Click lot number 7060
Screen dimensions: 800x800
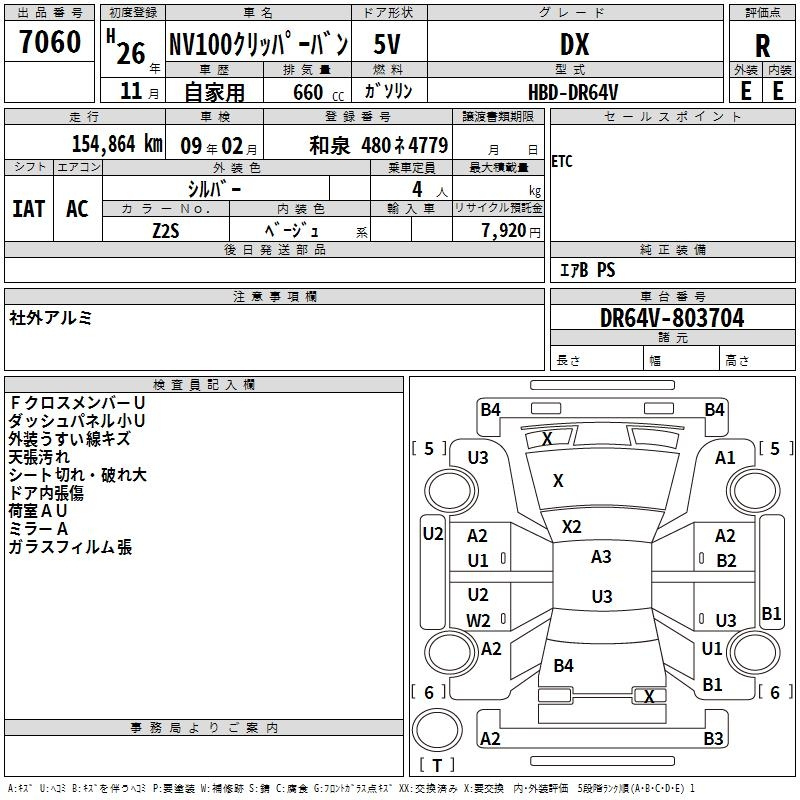(50, 41)
